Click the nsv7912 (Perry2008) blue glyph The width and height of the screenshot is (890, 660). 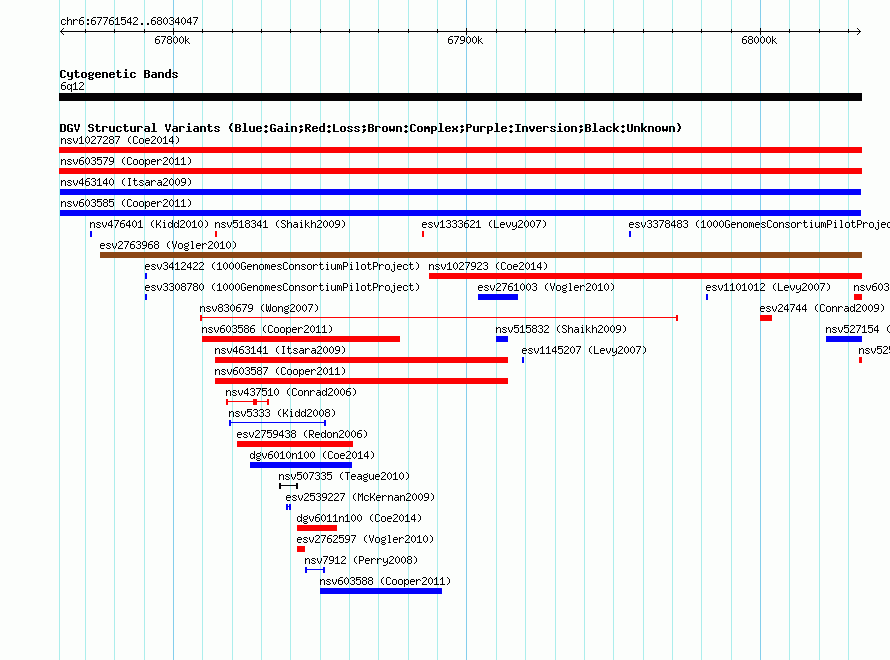click(x=315, y=570)
